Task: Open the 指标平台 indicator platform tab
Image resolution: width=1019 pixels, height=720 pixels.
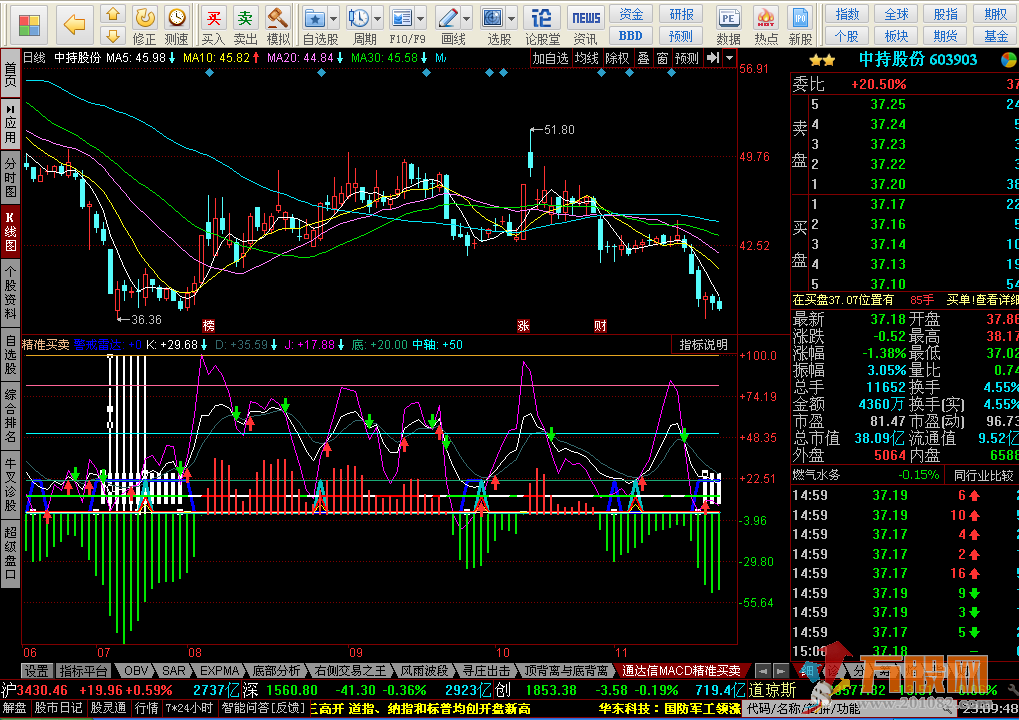Action: pyautogui.click(x=83, y=670)
